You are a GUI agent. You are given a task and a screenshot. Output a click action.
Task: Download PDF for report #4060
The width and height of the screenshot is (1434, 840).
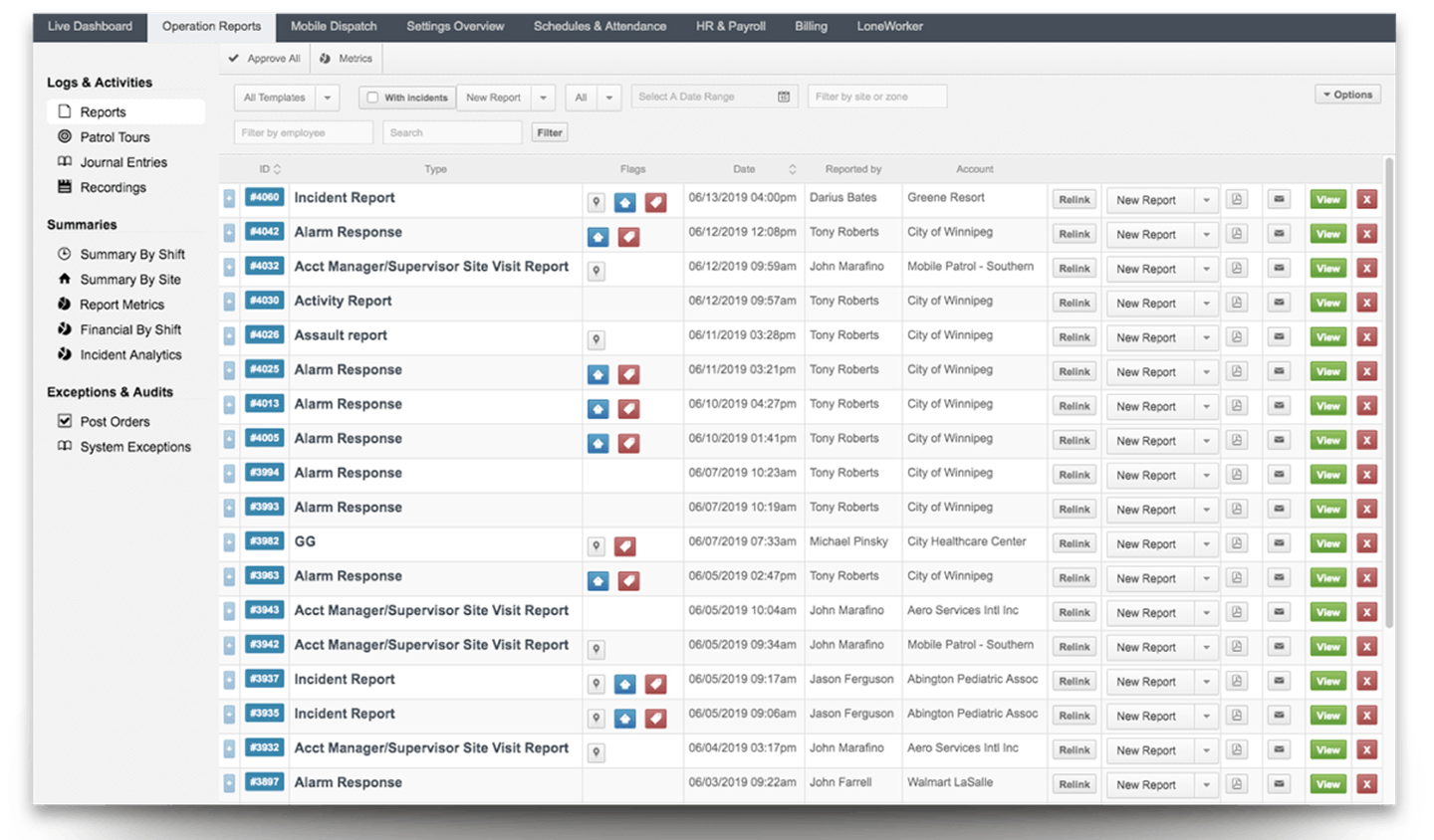coord(1237,199)
